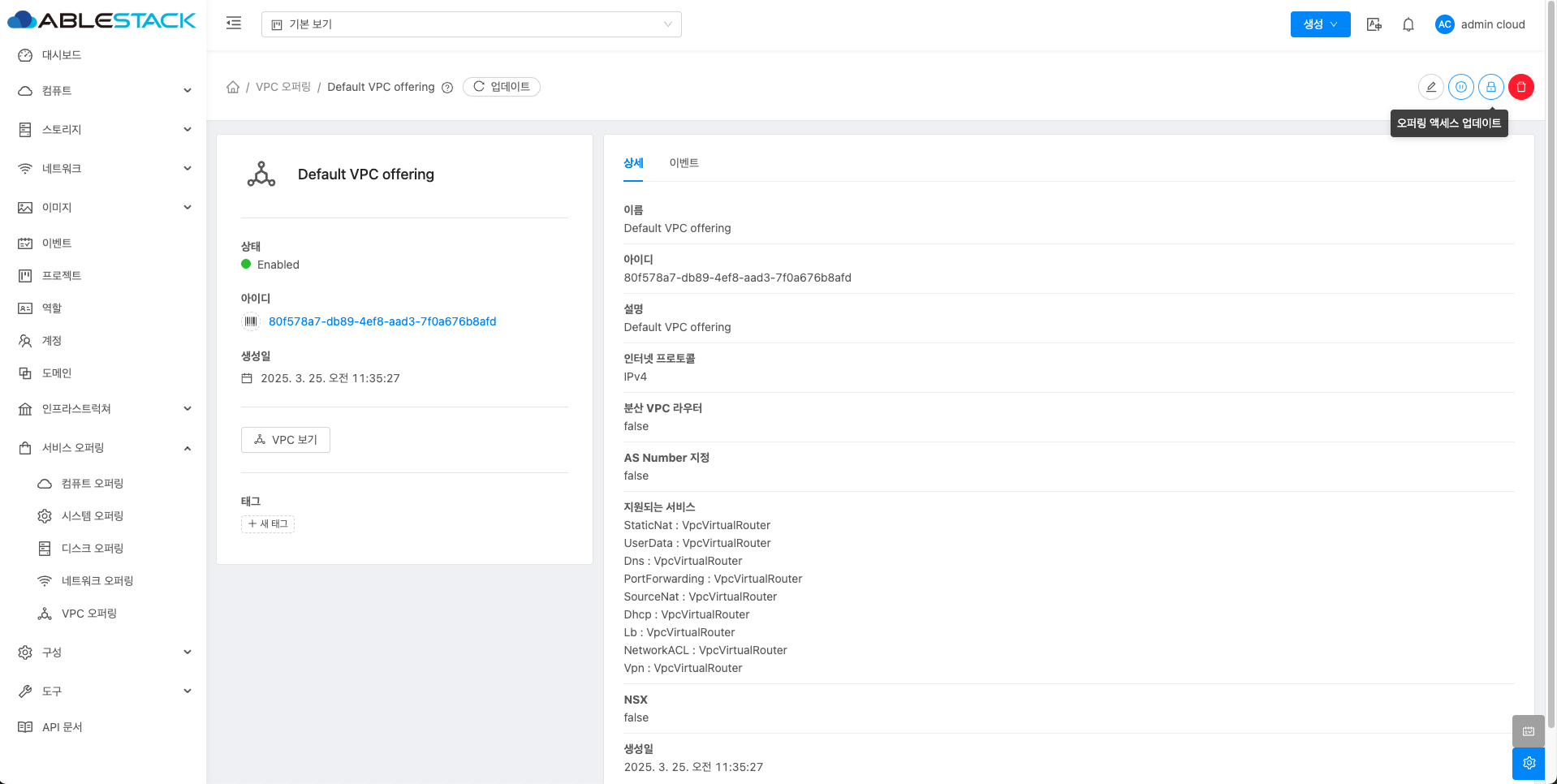
Task: Click the blue settings gear floating button
Action: click(x=1529, y=763)
